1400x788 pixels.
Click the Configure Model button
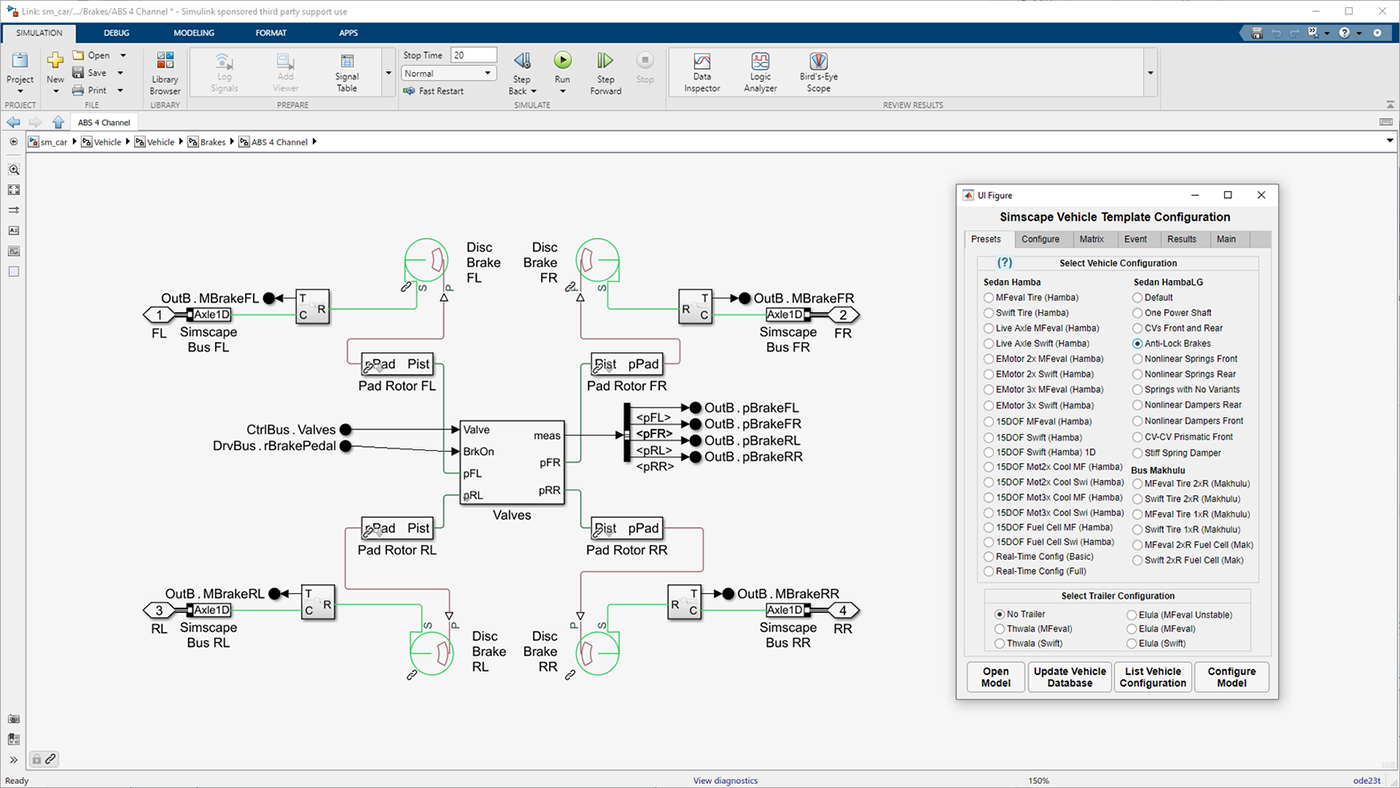point(1231,677)
